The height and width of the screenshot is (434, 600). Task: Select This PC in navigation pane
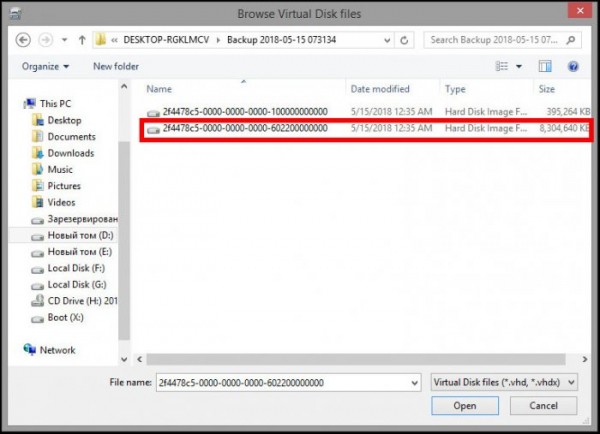47,104
